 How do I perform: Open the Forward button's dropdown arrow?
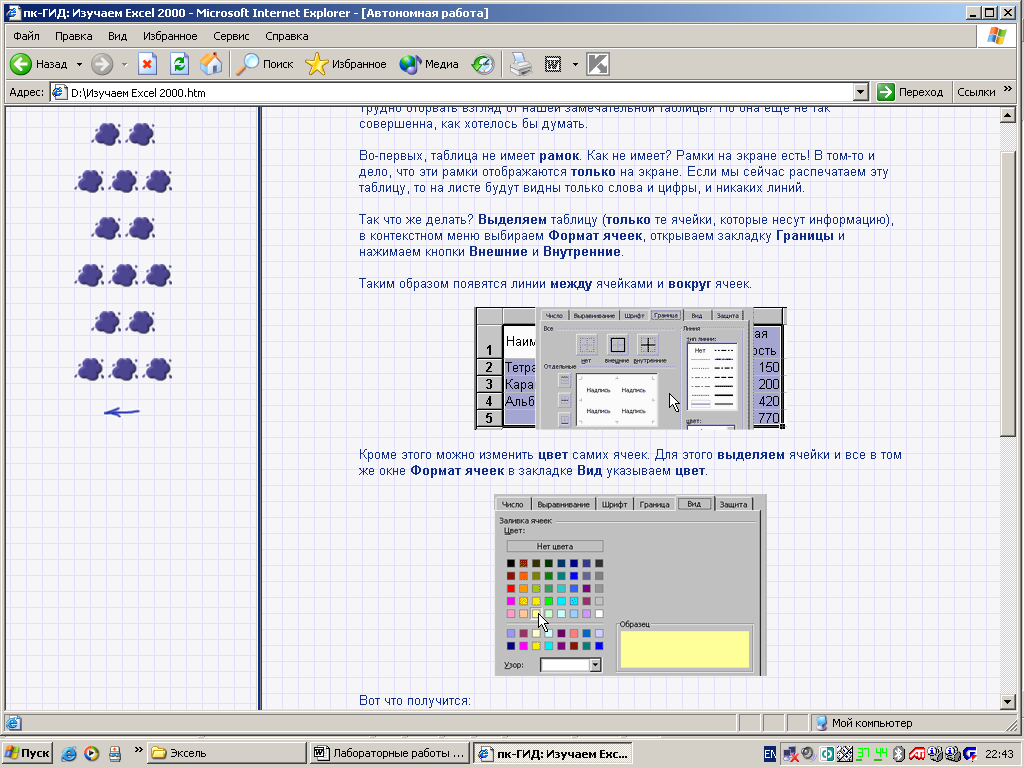124,64
